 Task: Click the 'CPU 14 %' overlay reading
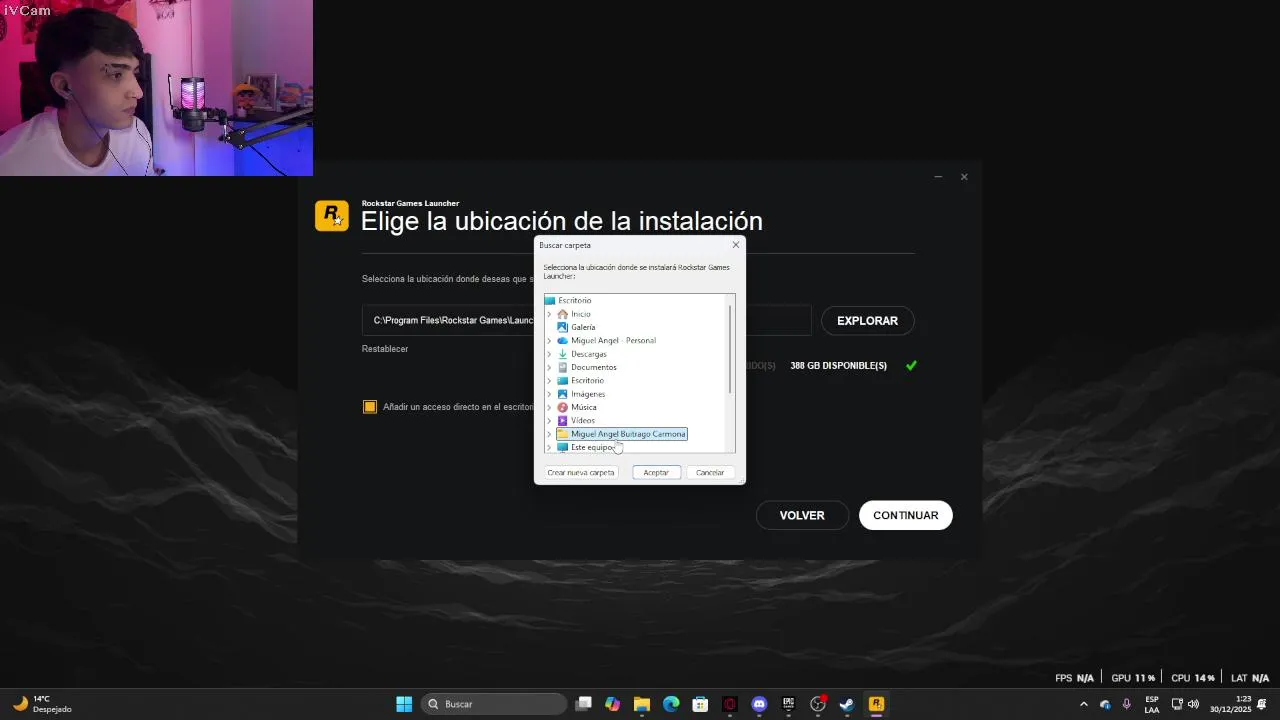click(x=1193, y=678)
